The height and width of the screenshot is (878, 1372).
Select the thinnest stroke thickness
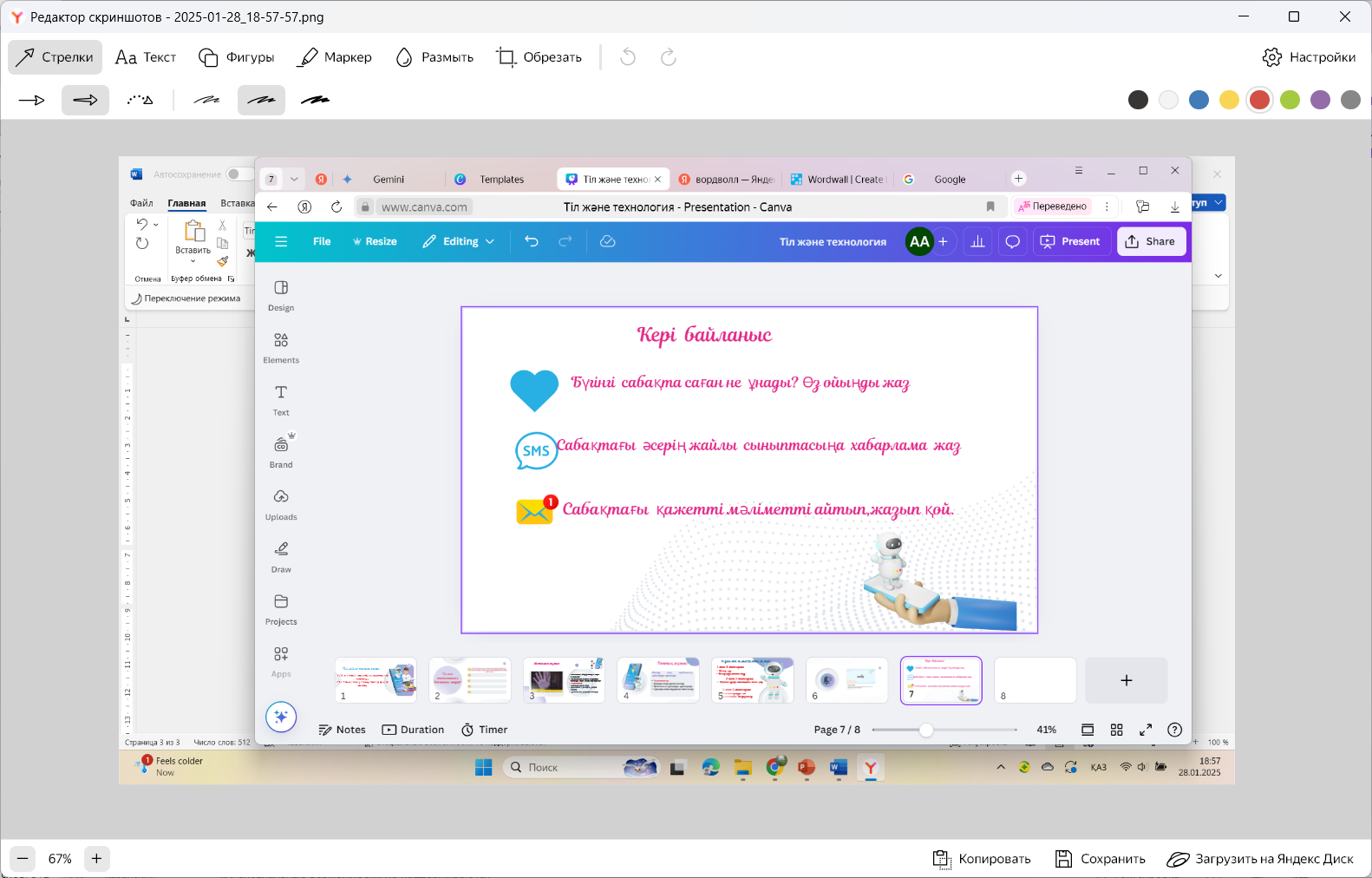coord(206,101)
